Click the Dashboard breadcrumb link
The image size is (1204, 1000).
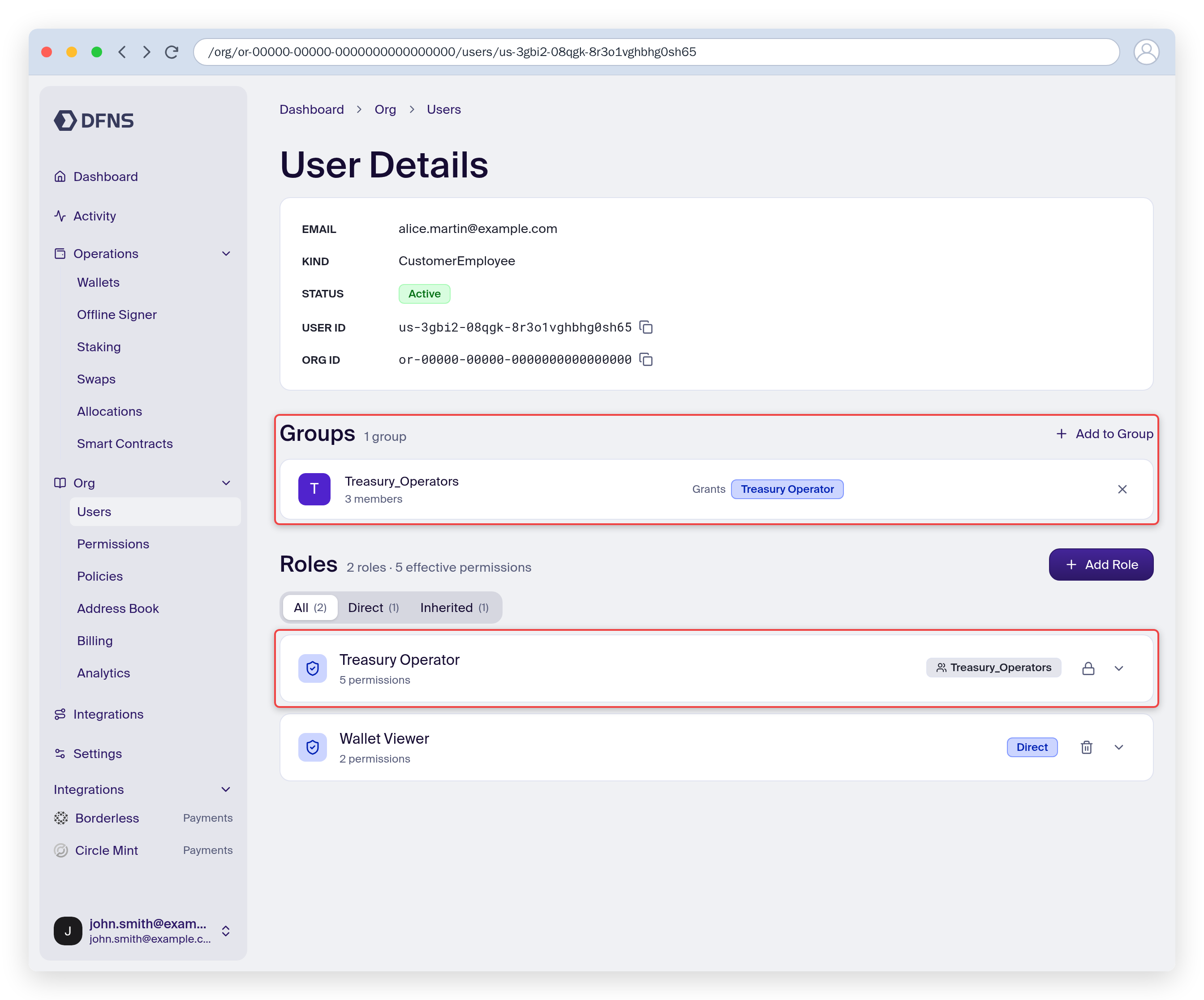point(312,109)
